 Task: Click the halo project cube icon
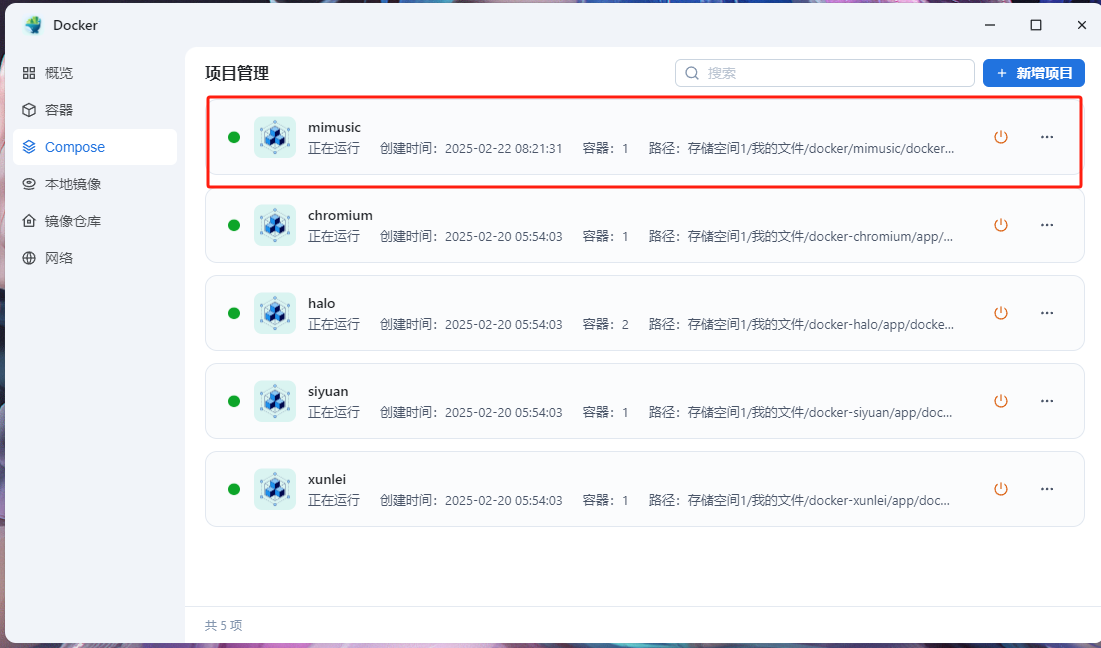coord(275,313)
